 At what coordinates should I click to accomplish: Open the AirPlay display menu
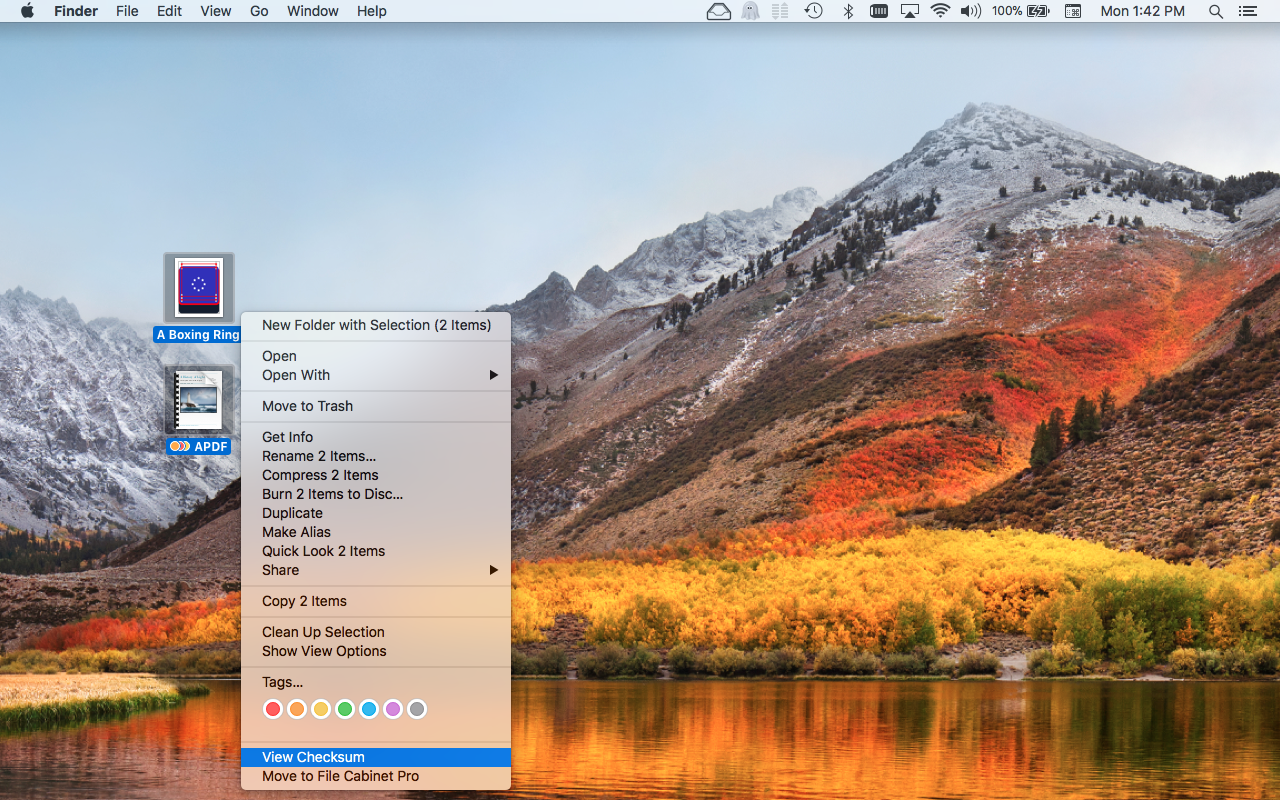[910, 11]
